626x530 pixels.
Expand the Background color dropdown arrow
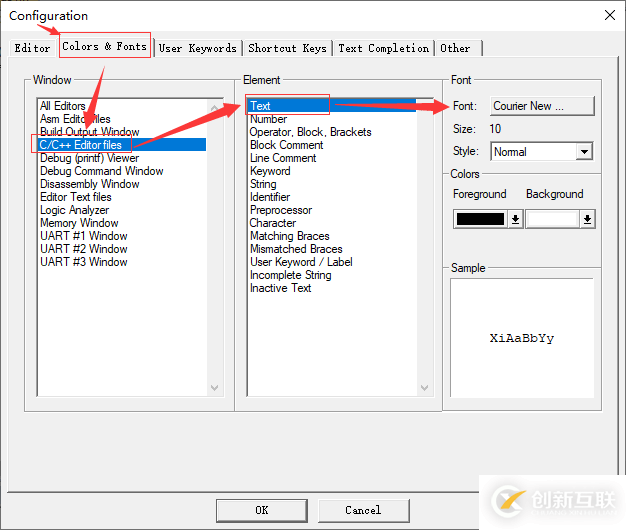(587, 219)
